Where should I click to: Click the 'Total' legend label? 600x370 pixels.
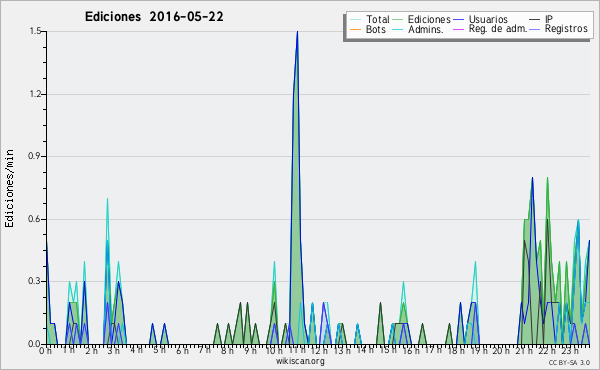click(x=377, y=19)
